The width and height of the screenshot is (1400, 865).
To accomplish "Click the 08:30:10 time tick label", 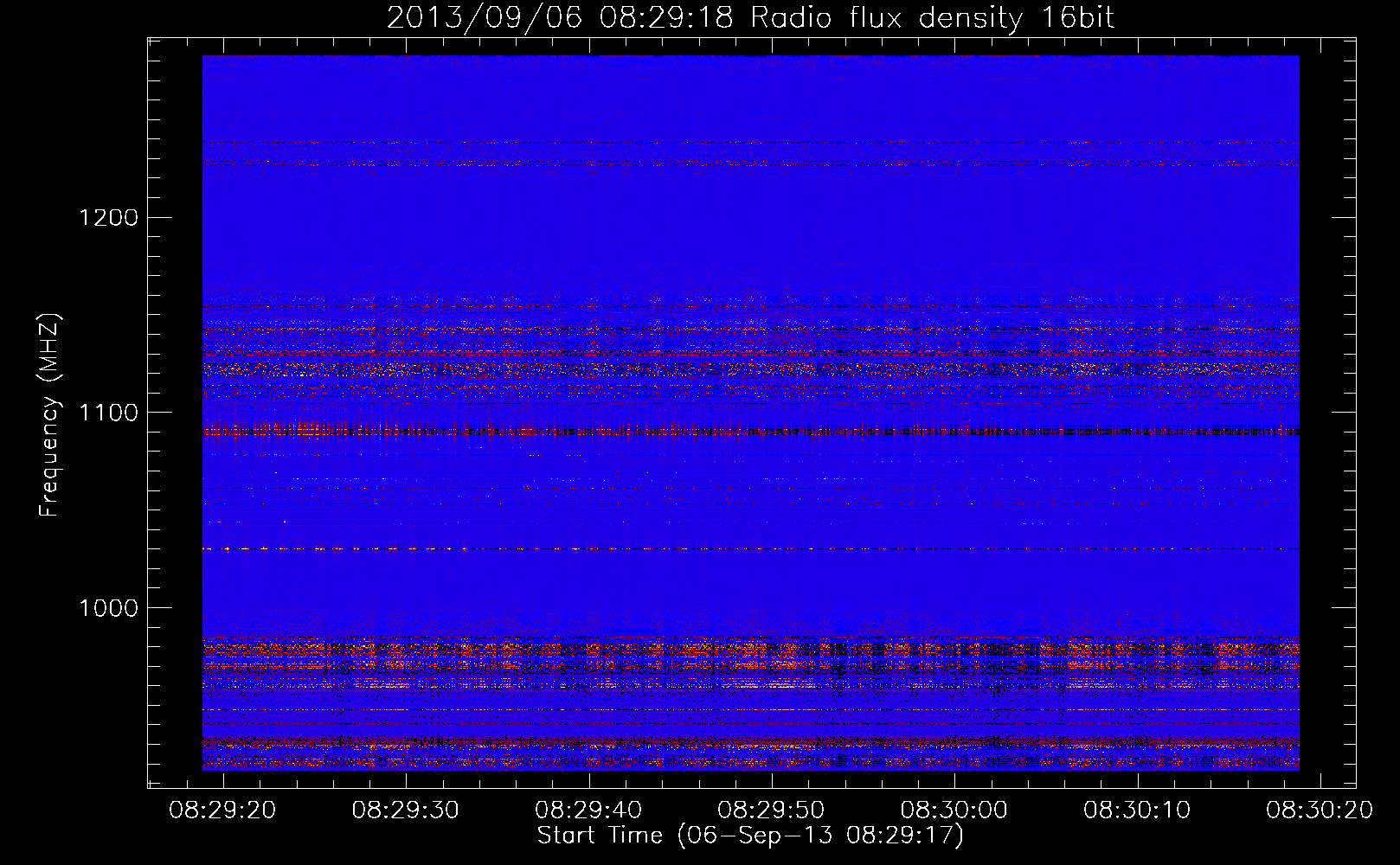I will pos(1138,811).
